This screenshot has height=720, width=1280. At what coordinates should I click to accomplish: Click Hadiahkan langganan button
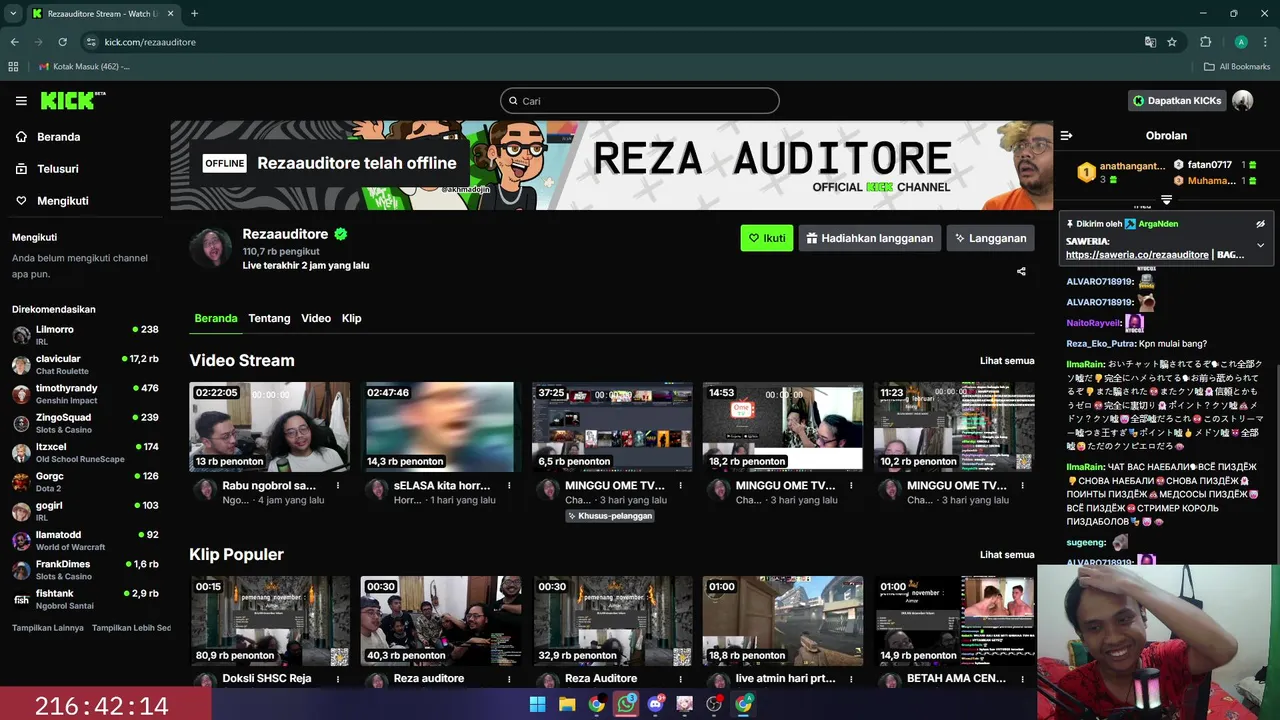(870, 238)
